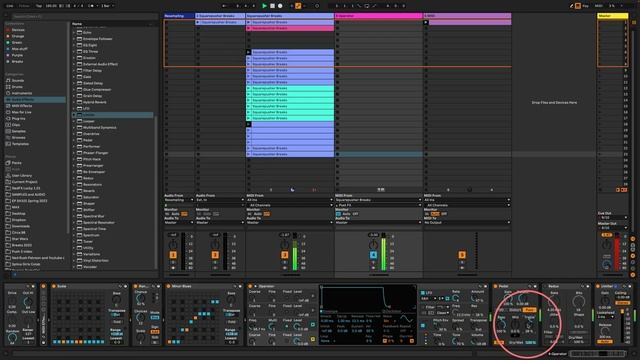
Task: Open the Max for Live category
Action: pos(21,112)
